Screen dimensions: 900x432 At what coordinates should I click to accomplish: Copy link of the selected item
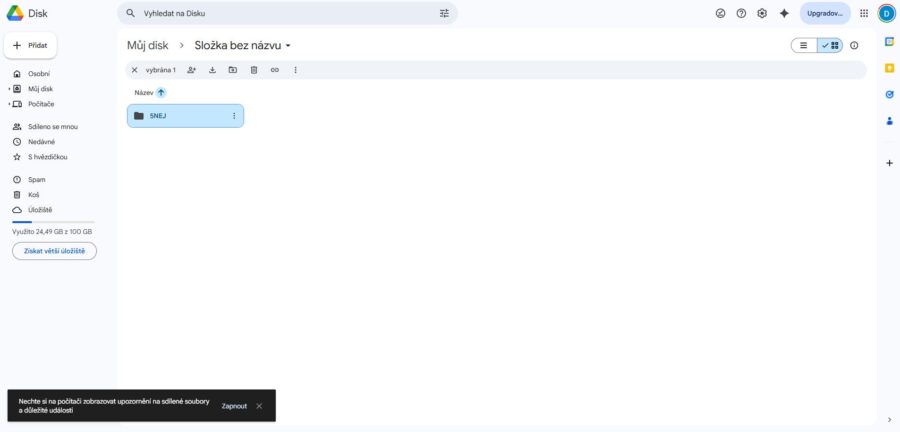[274, 70]
